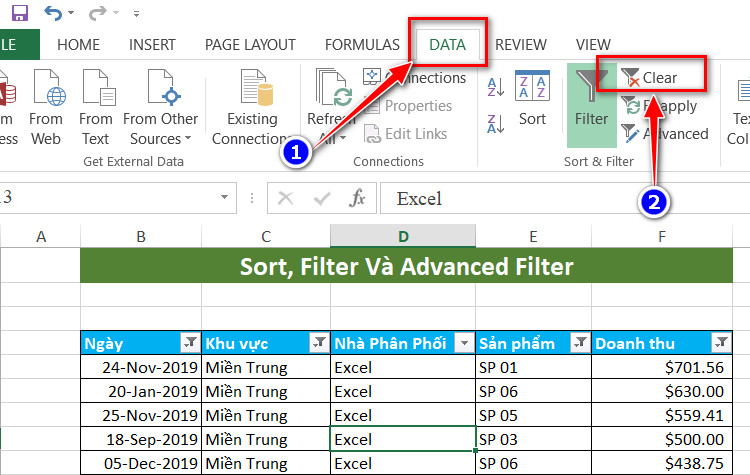The height and width of the screenshot is (475, 750).
Task: Select the SP 01 product cell
Action: click(x=533, y=367)
